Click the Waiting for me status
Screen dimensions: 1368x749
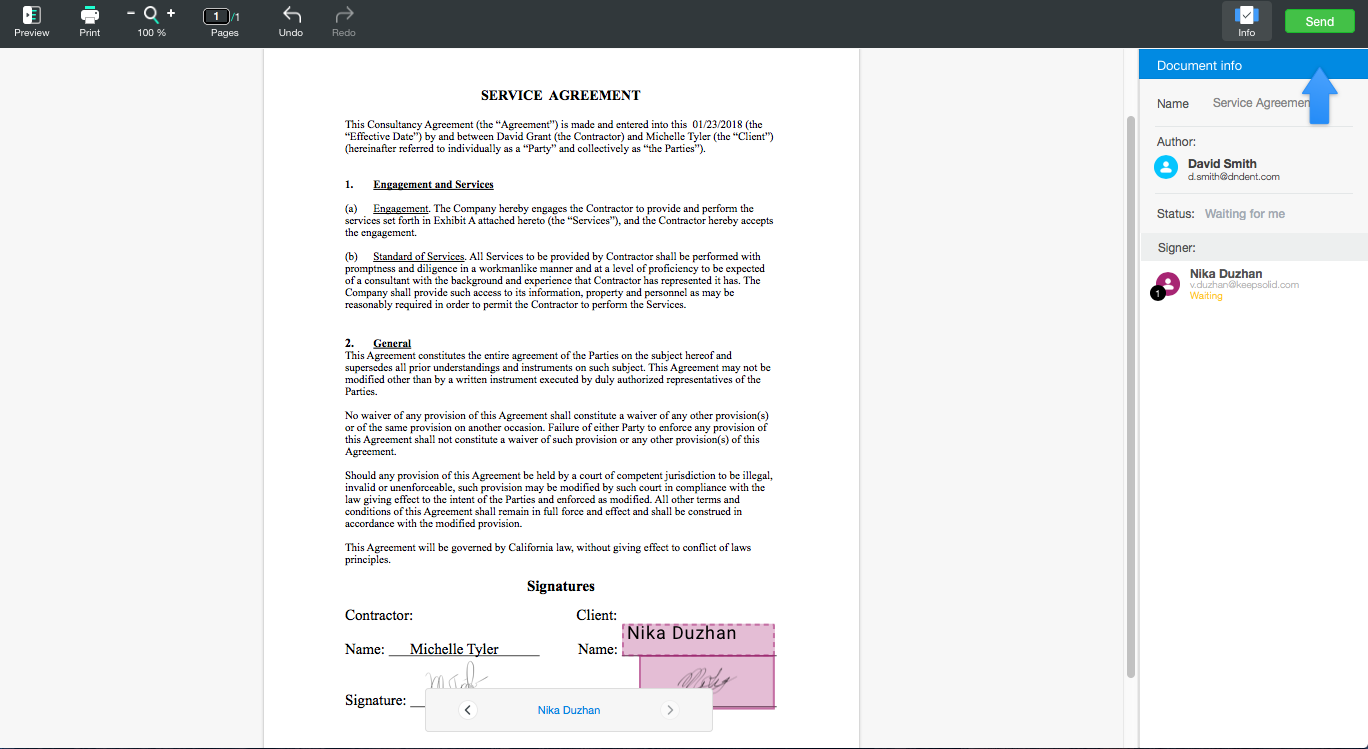point(1244,214)
